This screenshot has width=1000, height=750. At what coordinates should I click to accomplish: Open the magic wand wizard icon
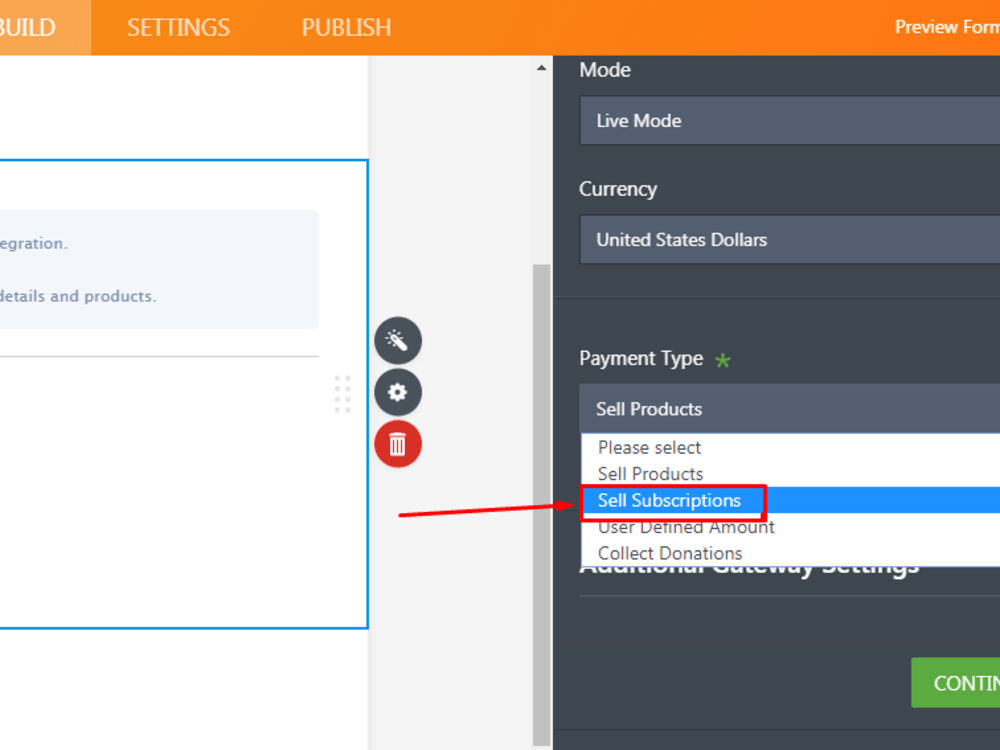[x=397, y=341]
